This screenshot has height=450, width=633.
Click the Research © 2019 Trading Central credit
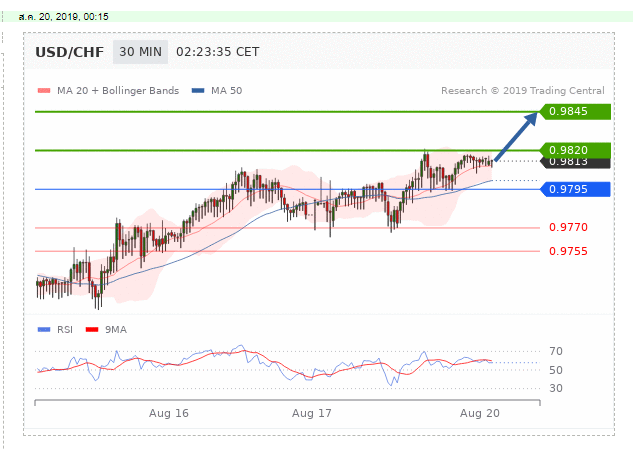pyautogui.click(x=523, y=91)
